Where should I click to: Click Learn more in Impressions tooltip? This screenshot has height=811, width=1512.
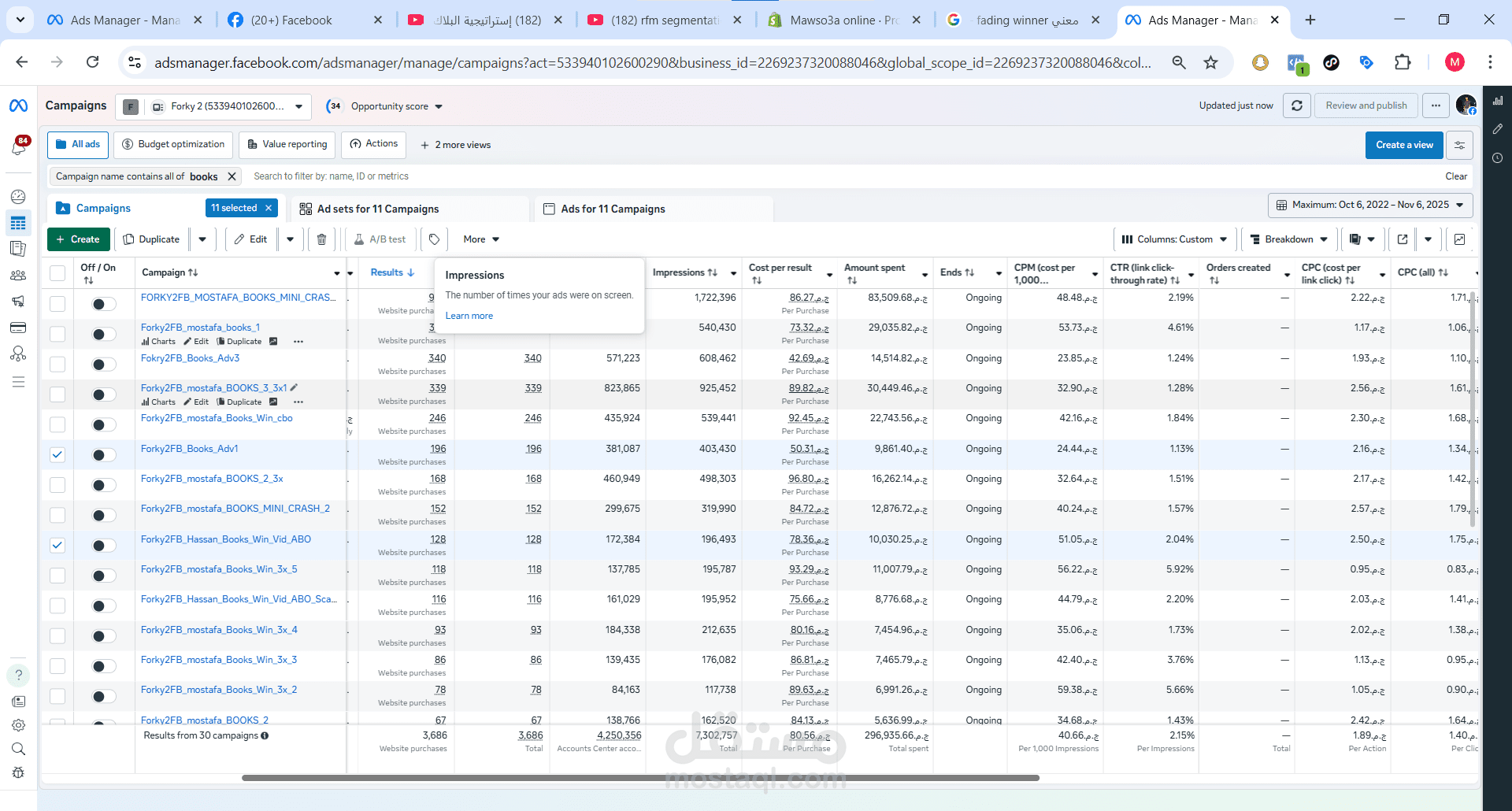point(469,316)
